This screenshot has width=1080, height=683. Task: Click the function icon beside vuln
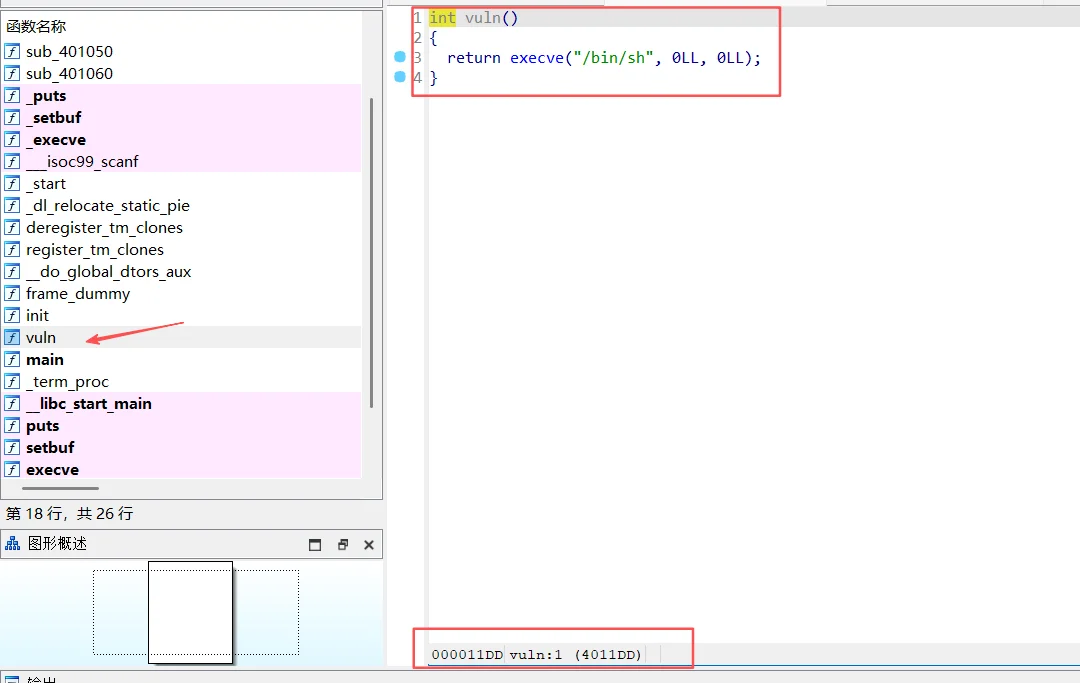tap(12, 338)
